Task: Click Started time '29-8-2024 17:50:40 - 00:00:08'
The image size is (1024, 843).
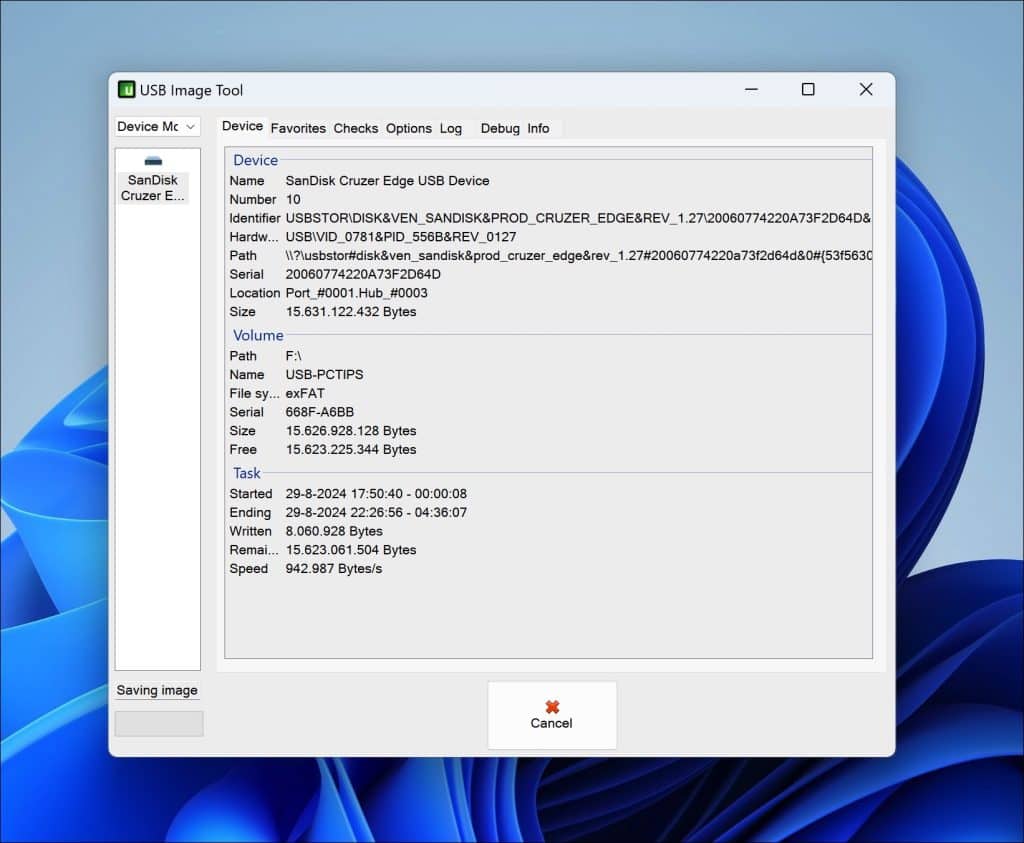Action: (x=376, y=494)
